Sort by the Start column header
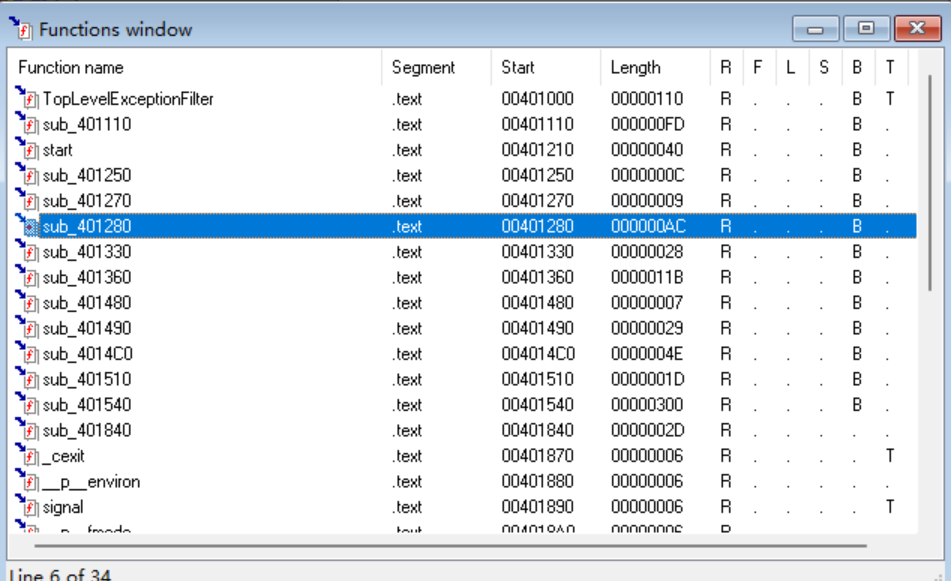The width and height of the screenshot is (951, 581). (x=546, y=67)
